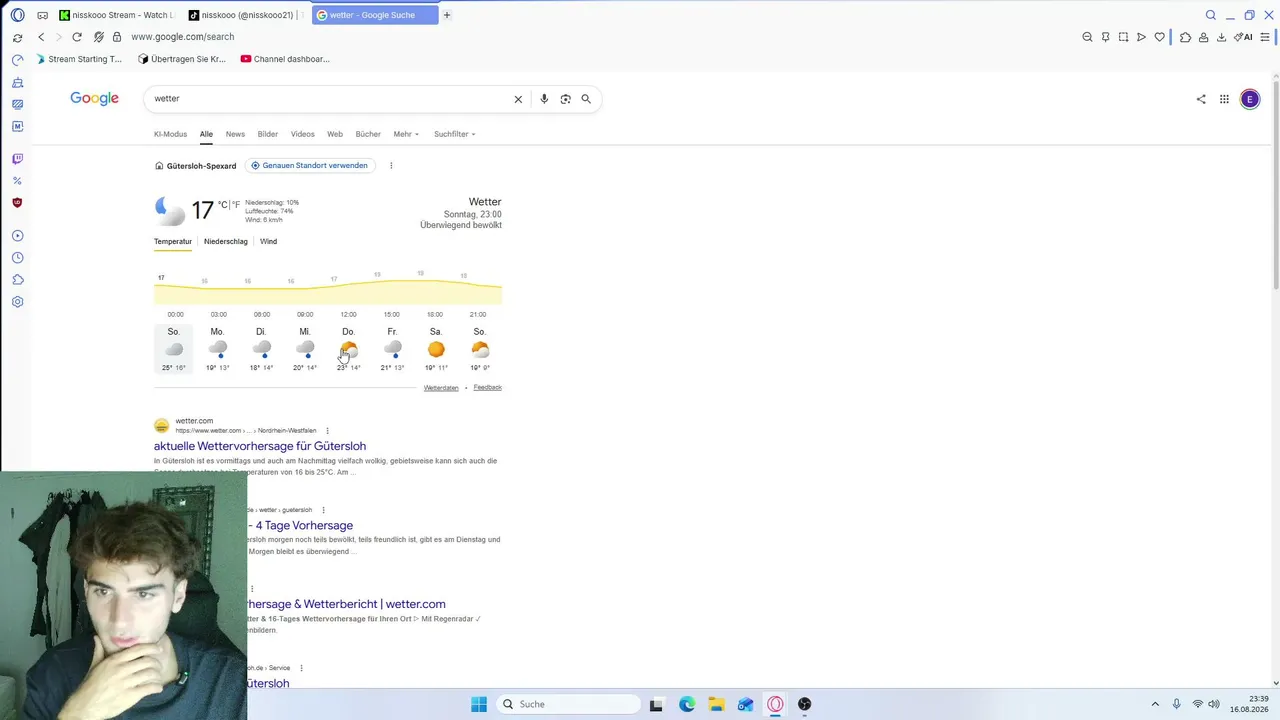Expand the Suchfilter dropdown
Viewport: 1280px width, 720px height.
(455, 134)
